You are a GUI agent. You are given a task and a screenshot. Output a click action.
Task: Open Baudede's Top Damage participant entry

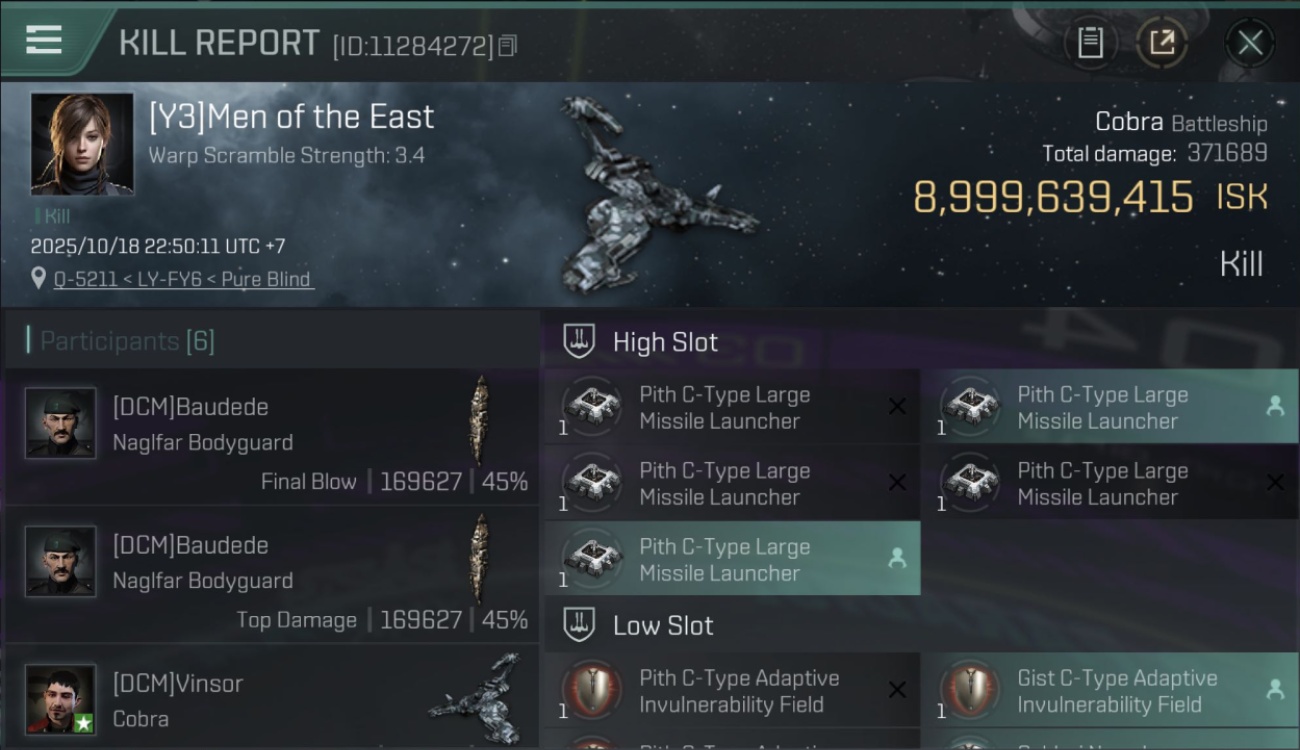(x=270, y=575)
